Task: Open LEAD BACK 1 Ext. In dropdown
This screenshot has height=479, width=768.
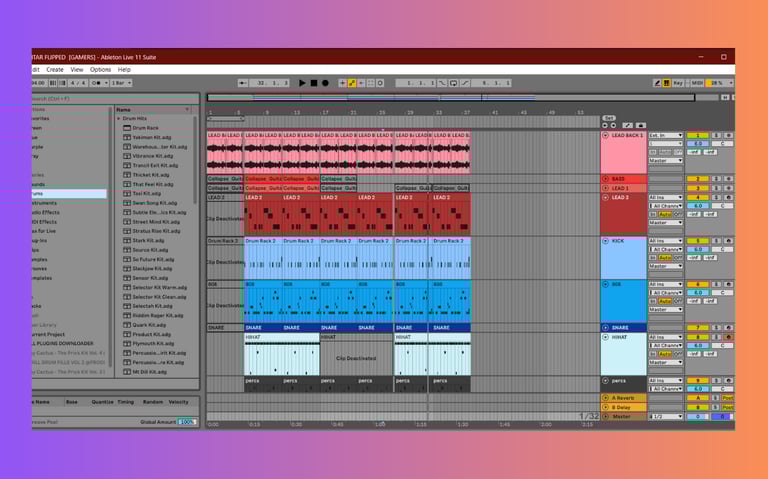Action: coord(666,135)
